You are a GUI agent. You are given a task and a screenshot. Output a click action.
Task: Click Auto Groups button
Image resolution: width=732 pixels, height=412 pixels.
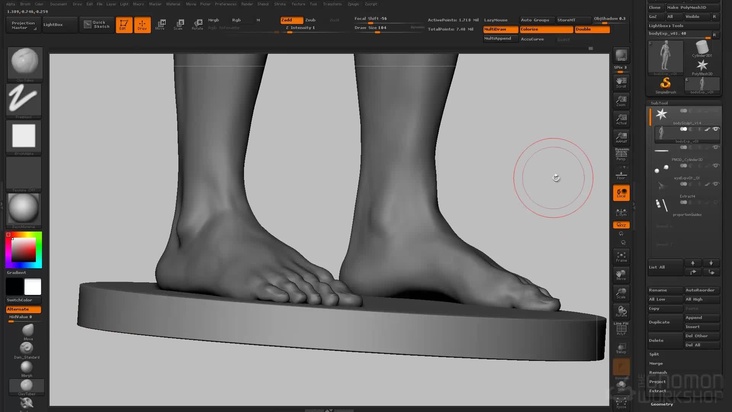pos(537,20)
